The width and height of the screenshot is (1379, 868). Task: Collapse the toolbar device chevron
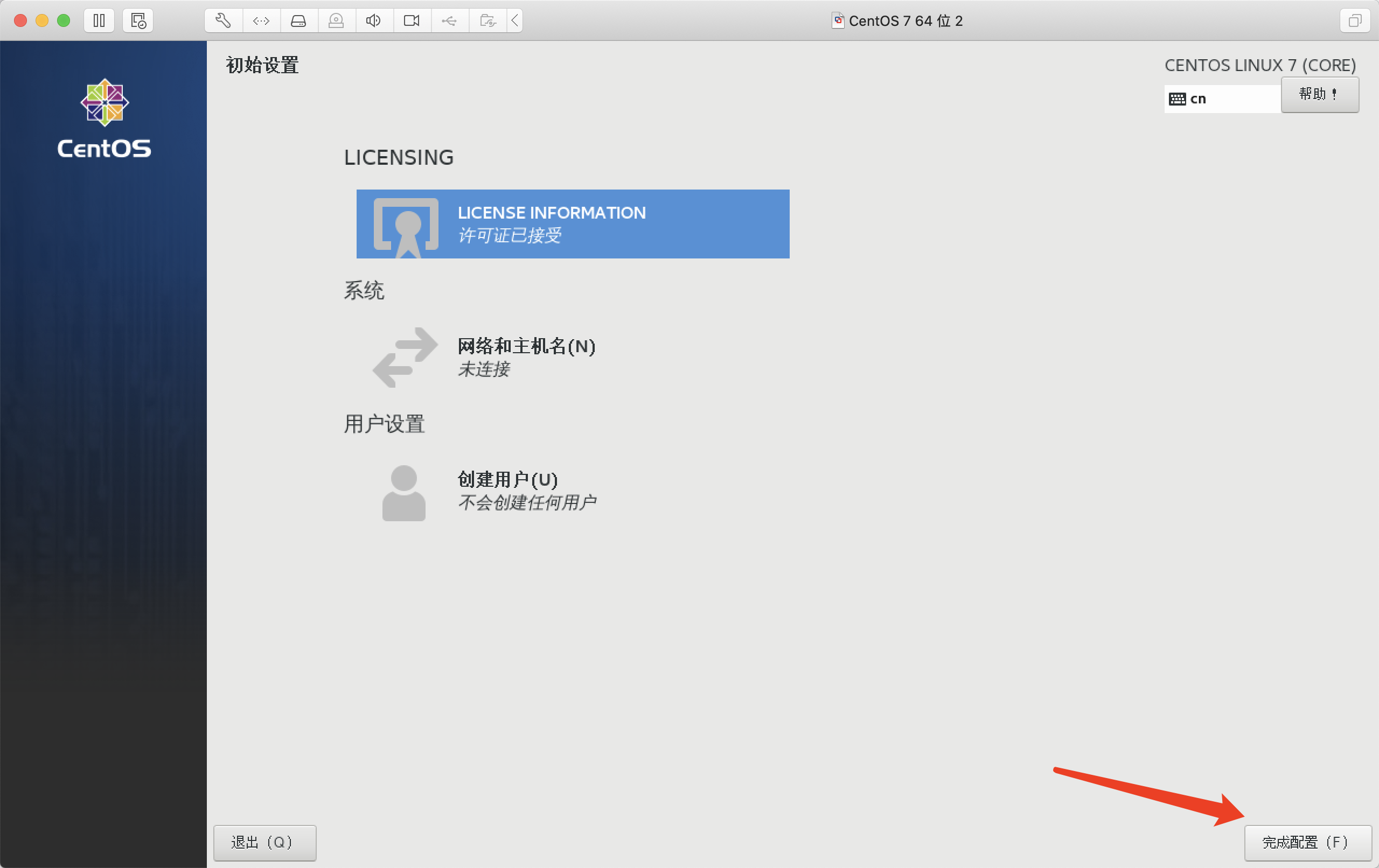[x=515, y=20]
